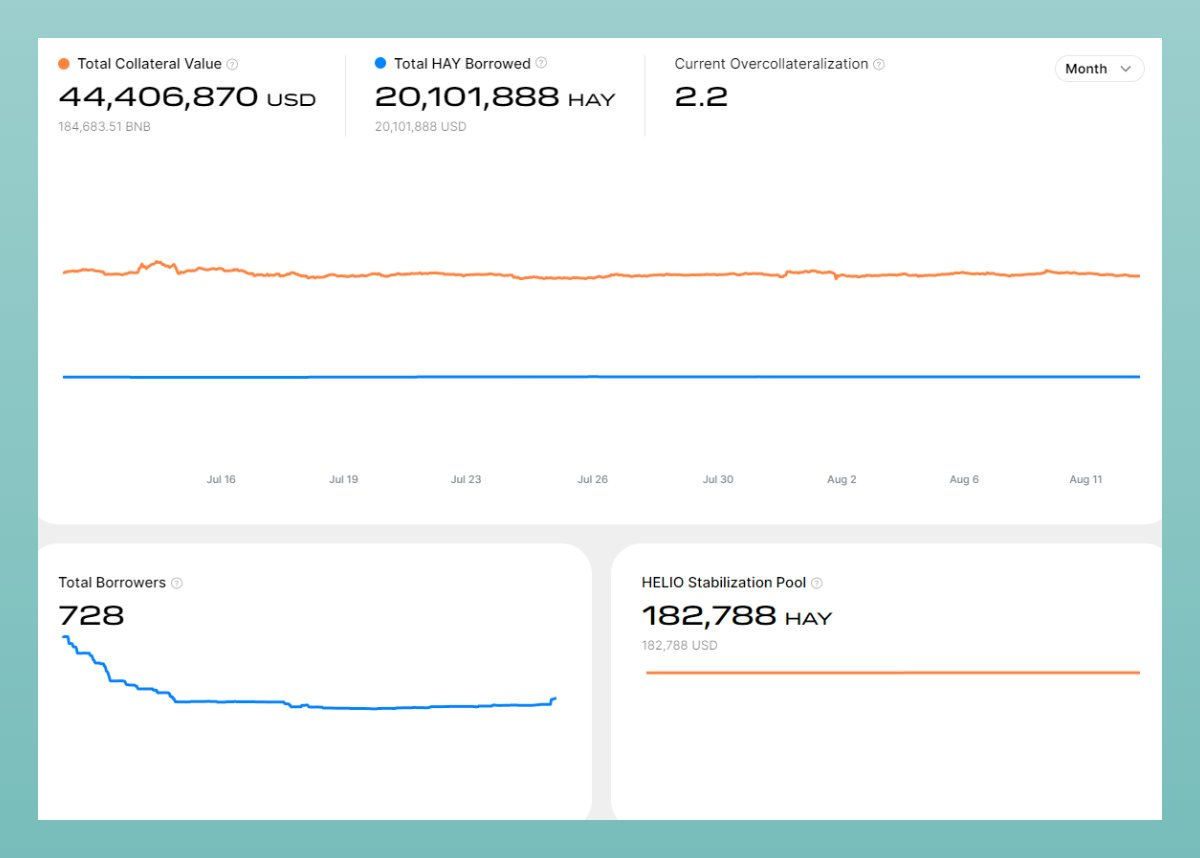
Task: Select the Jul 26 date on chart axis
Action: pos(592,480)
